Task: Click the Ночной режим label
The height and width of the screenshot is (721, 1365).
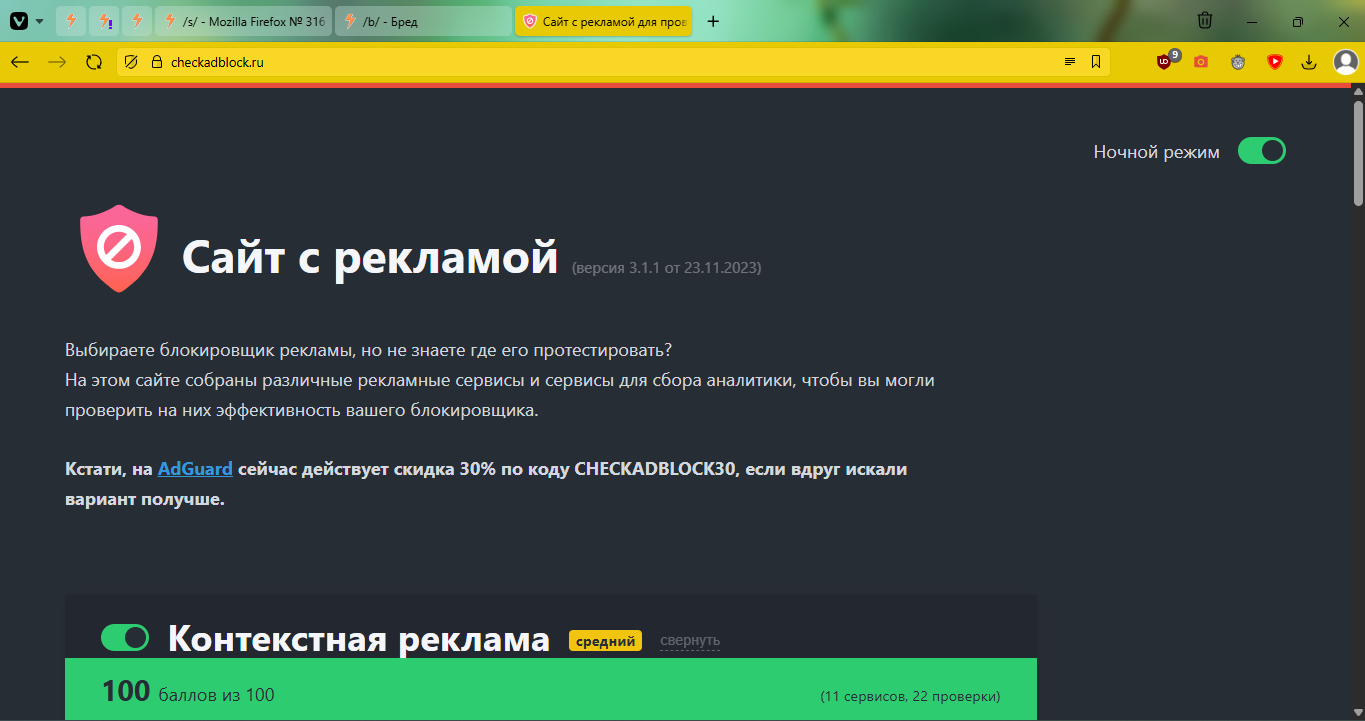Action: [x=1157, y=152]
